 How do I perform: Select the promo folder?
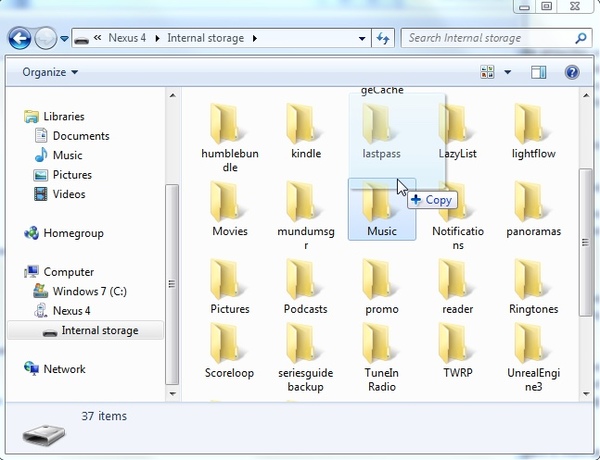pyautogui.click(x=382, y=287)
